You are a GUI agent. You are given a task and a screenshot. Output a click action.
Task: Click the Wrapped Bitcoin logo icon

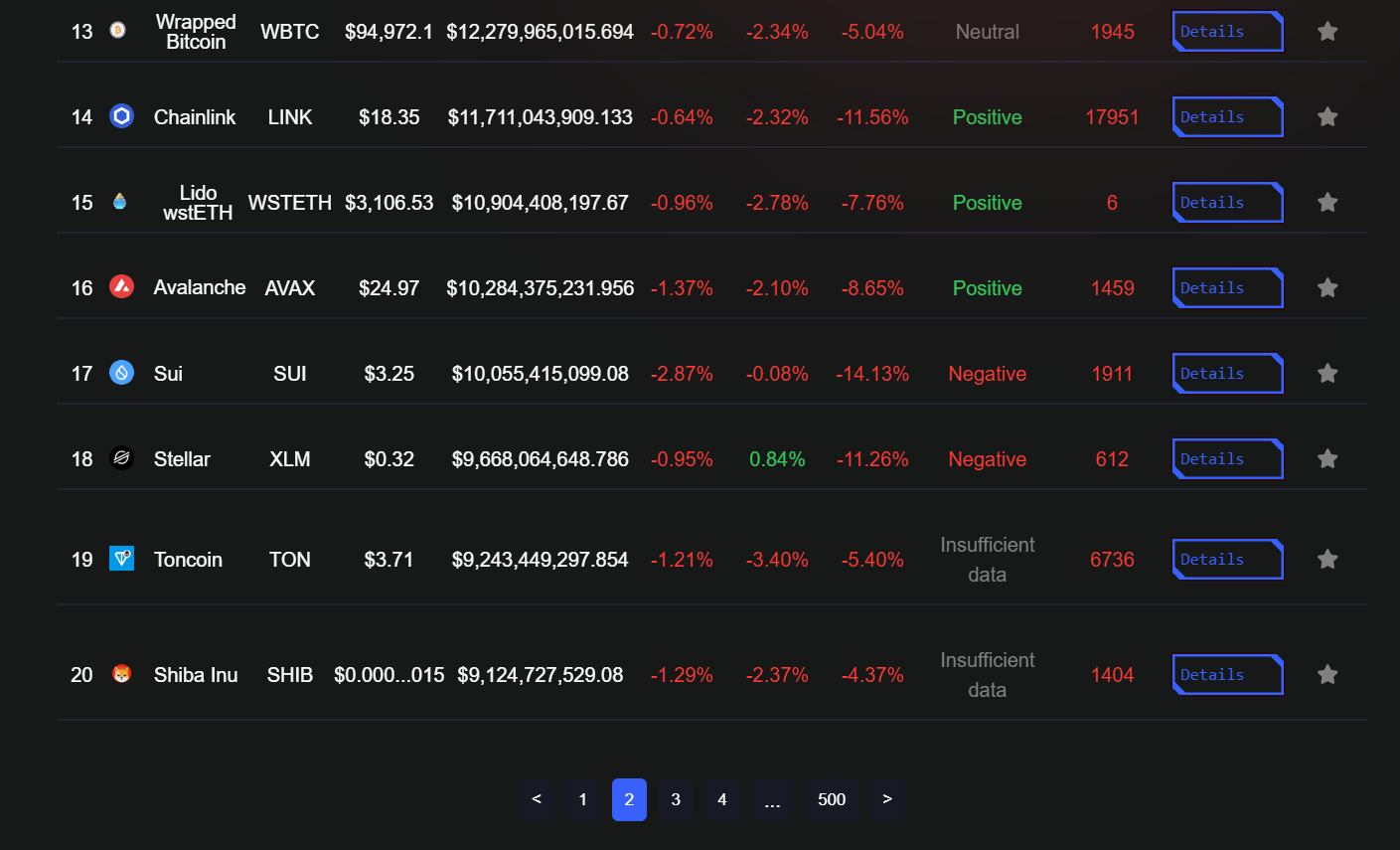(x=118, y=31)
